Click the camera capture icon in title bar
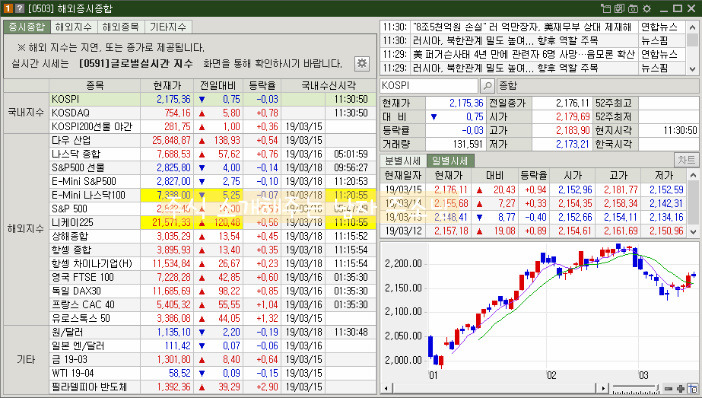The height and width of the screenshot is (398, 702). point(633,9)
